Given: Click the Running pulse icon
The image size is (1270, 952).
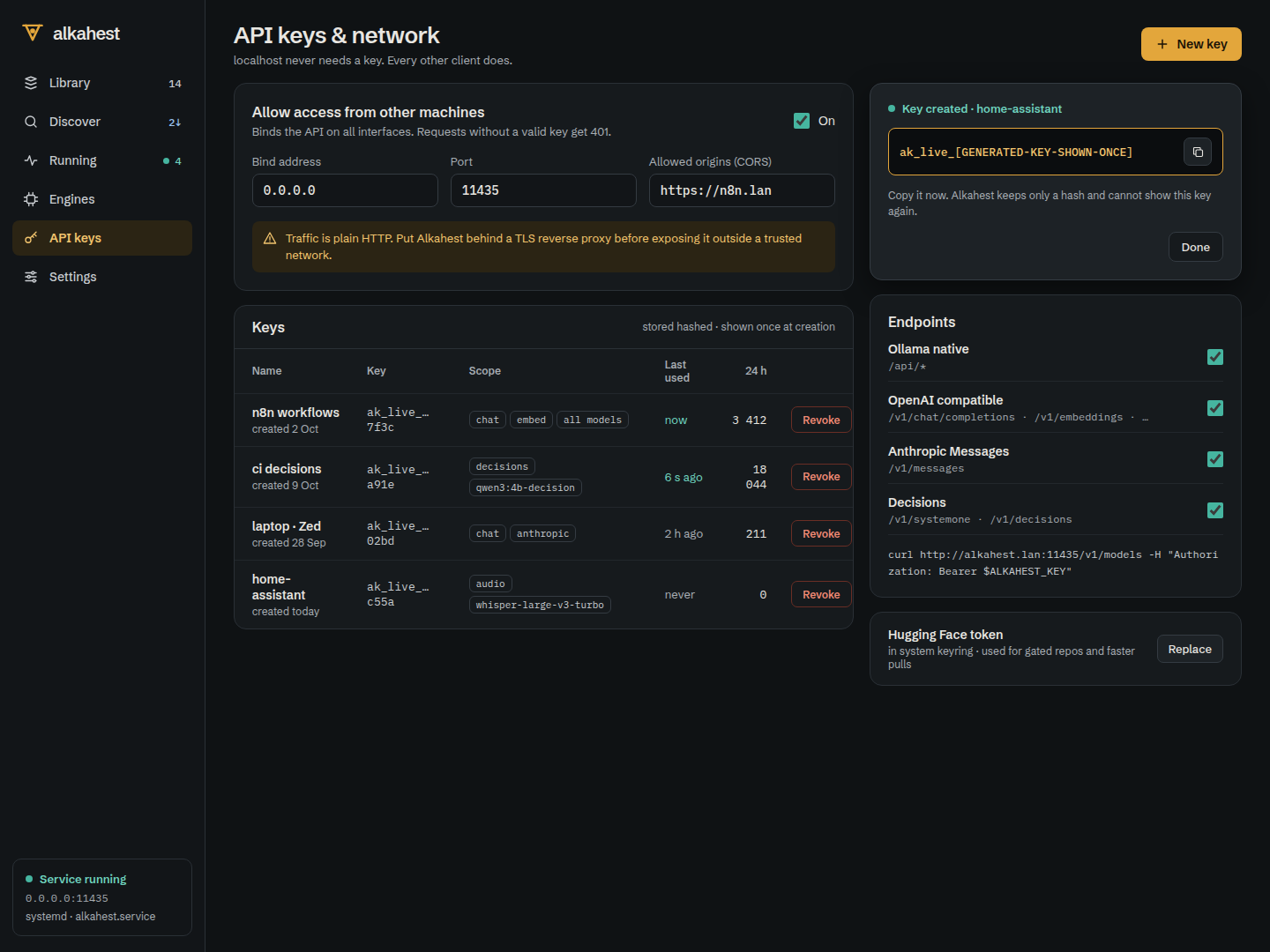Looking at the screenshot, I should click(31, 160).
